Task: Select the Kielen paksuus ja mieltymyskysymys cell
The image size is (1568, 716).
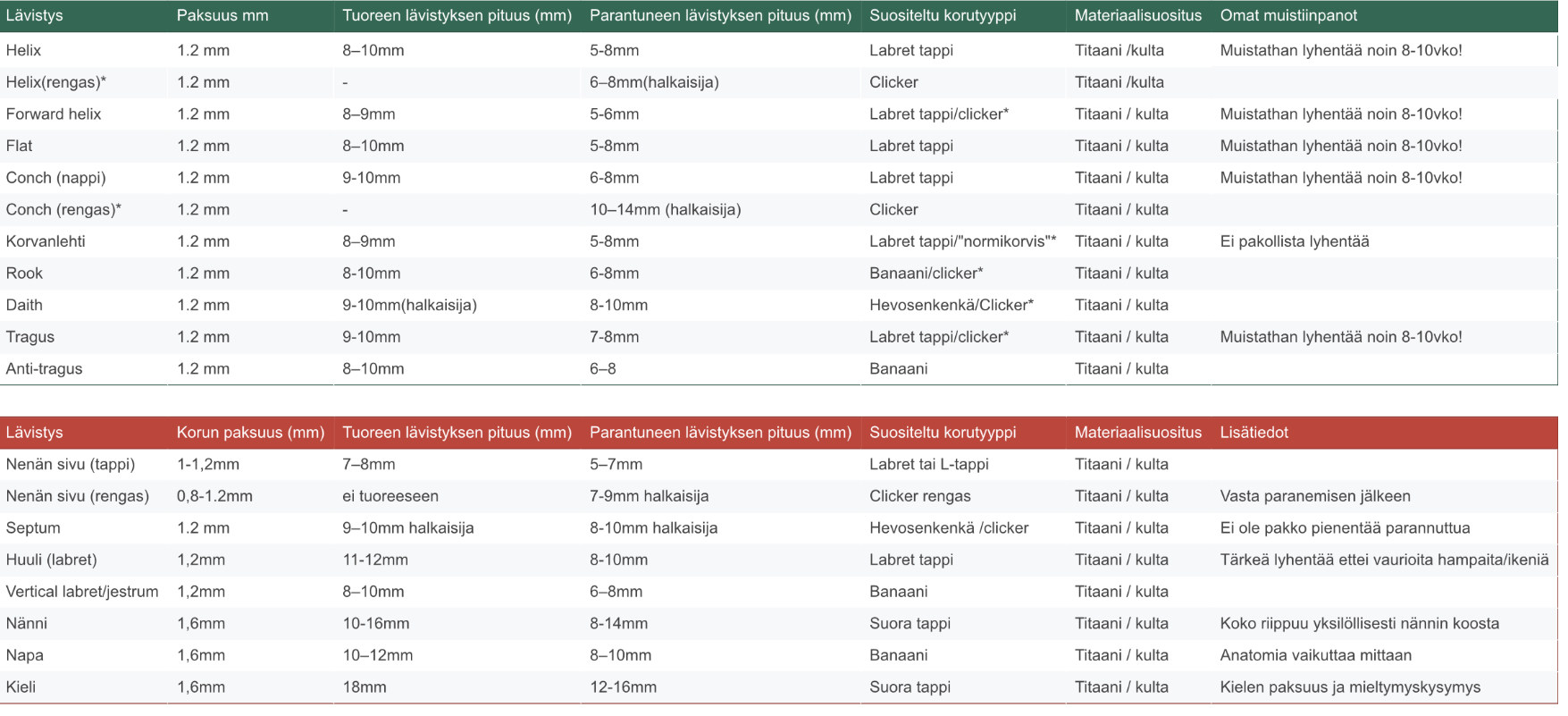Action: tap(1349, 687)
